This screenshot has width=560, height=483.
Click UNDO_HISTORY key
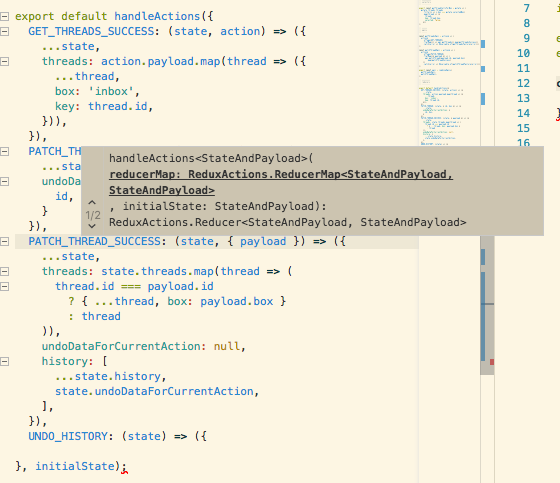tap(68, 437)
